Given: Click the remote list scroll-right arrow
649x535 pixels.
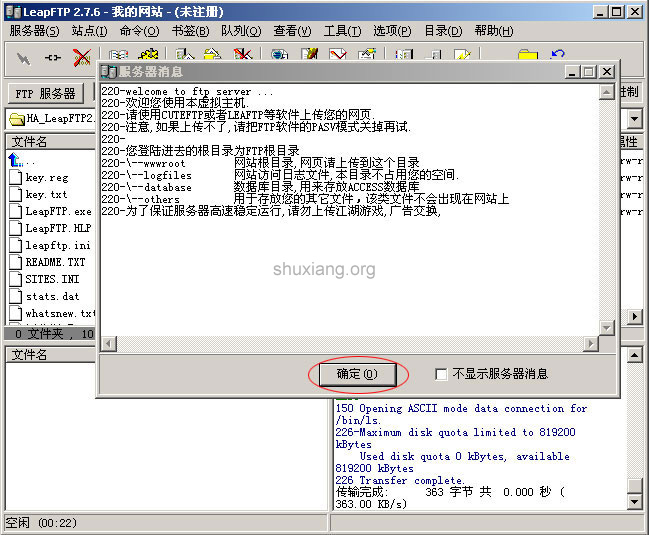Looking at the screenshot, I should (x=635, y=317).
